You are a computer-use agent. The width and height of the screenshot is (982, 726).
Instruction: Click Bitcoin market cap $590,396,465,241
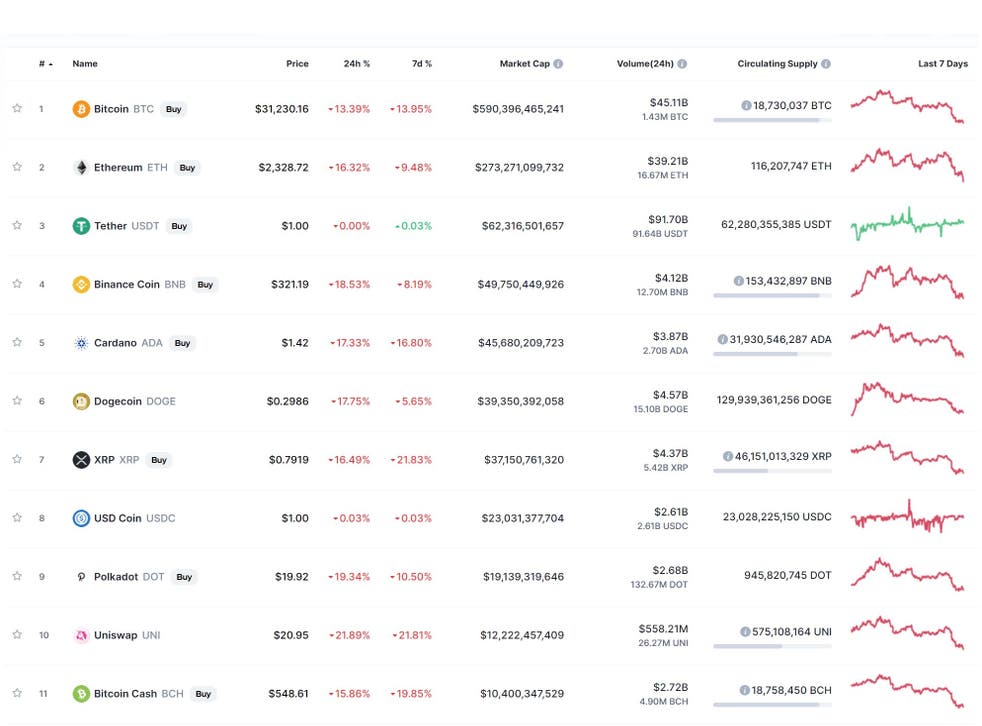(518, 109)
